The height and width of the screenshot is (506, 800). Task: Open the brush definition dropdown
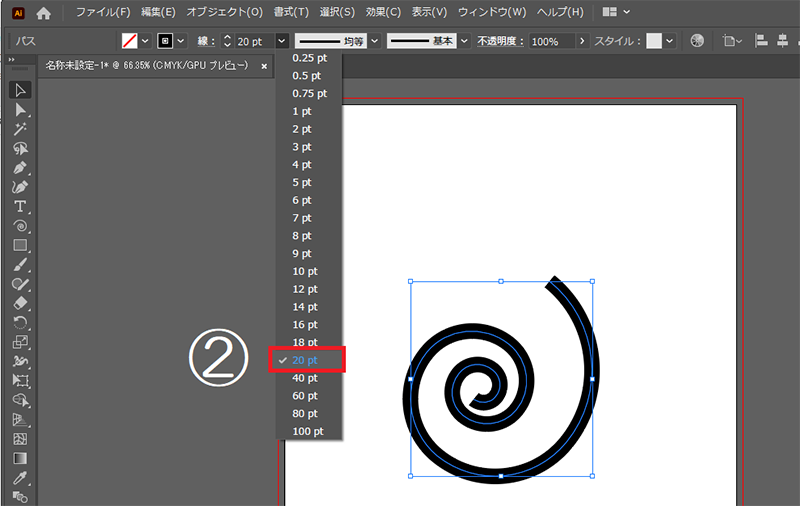click(x=464, y=41)
